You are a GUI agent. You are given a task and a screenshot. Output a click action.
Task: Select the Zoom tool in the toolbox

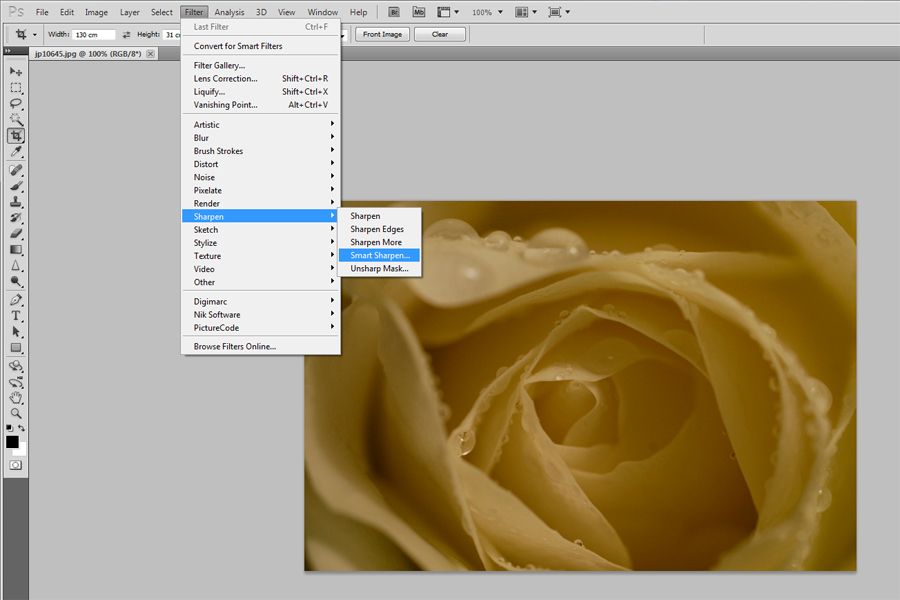[x=15, y=413]
